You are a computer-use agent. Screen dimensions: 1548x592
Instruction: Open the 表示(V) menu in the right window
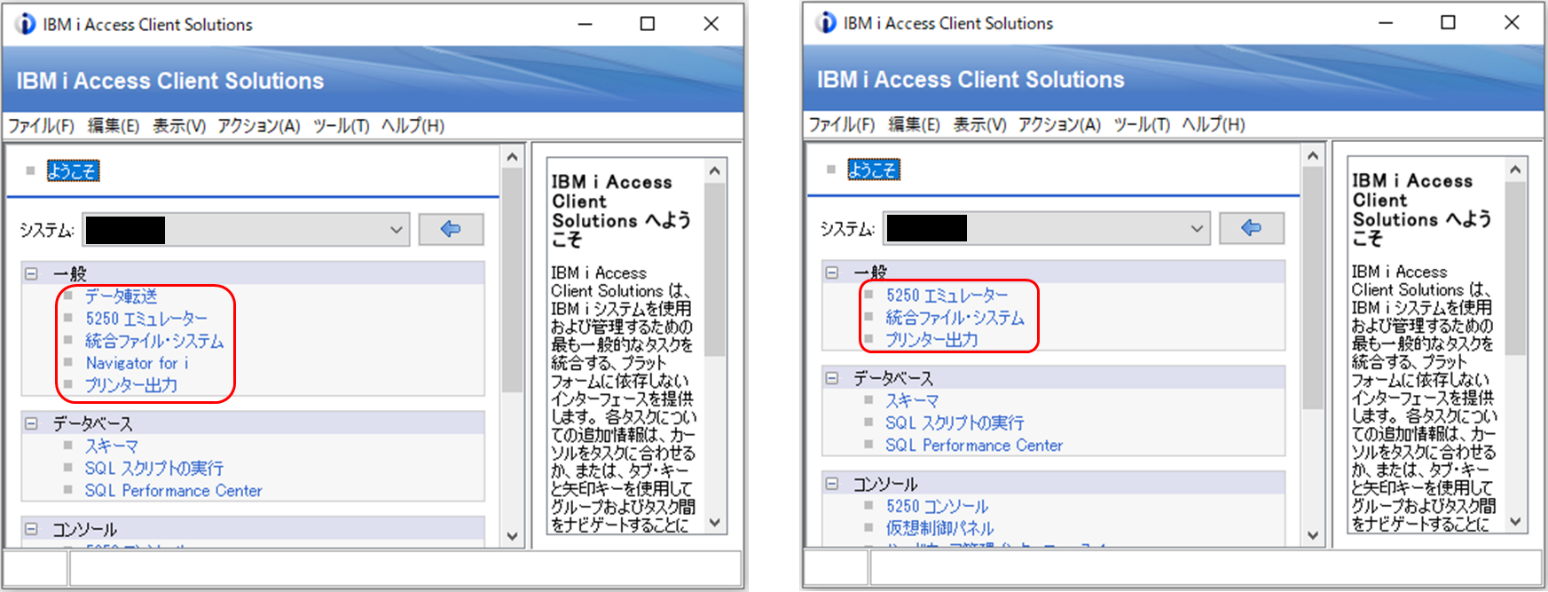pos(979,125)
